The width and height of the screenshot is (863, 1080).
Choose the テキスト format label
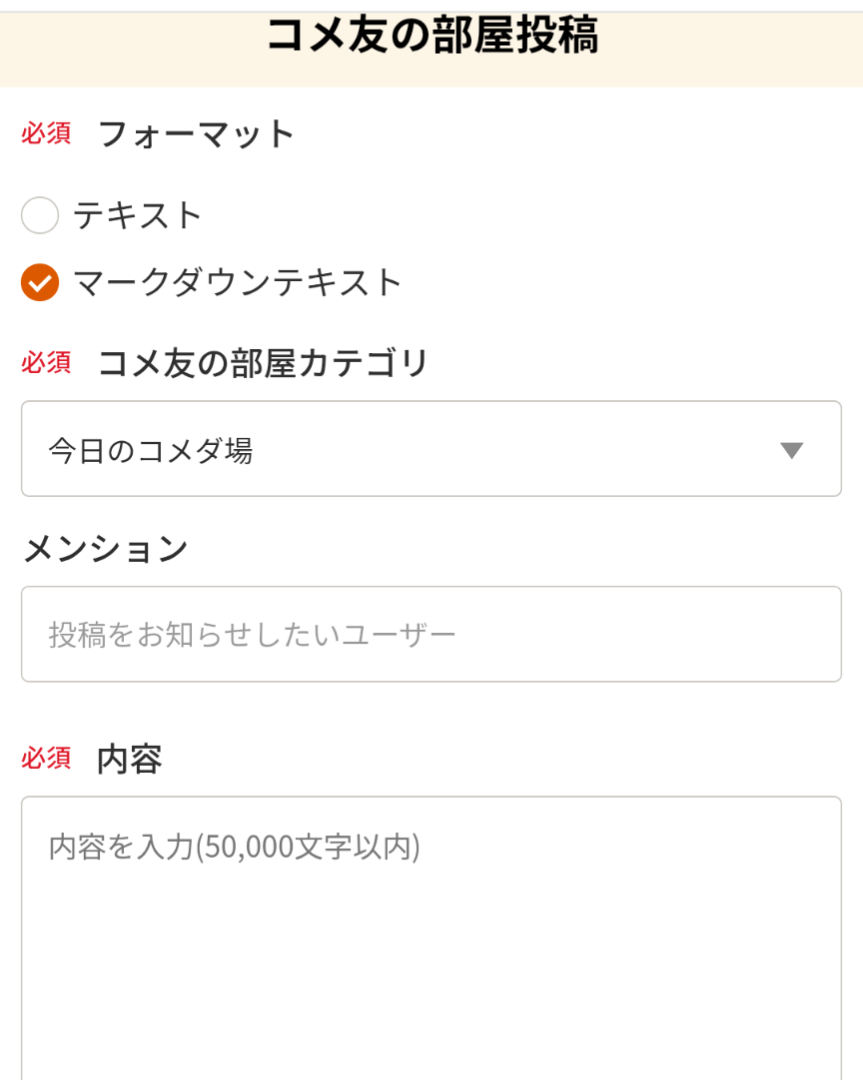(138, 215)
